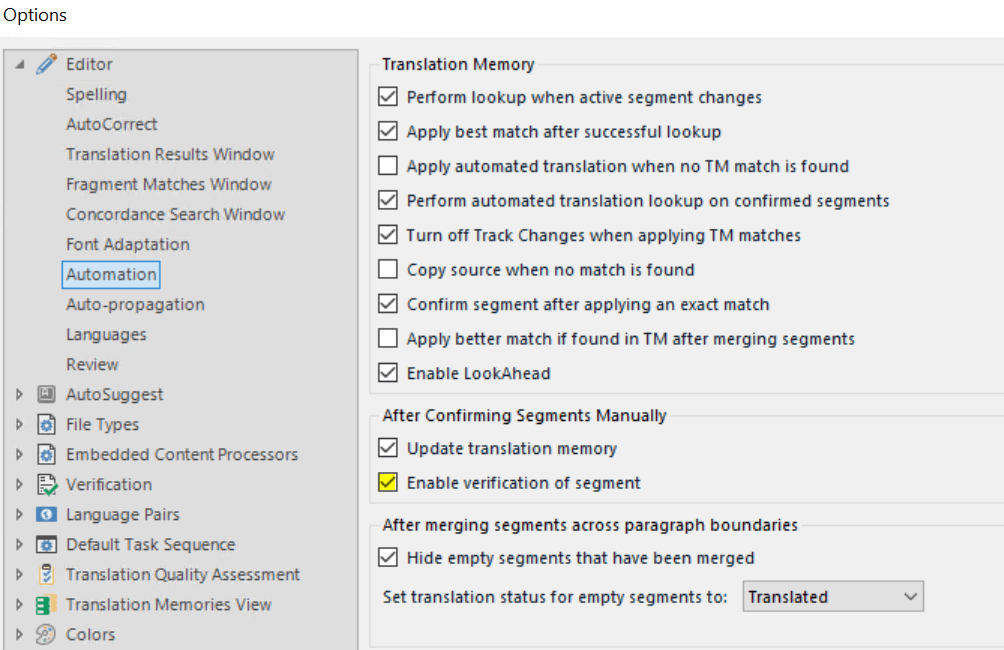Expand the Verification tree node
The height and width of the screenshot is (650, 1004).
pos(19,484)
